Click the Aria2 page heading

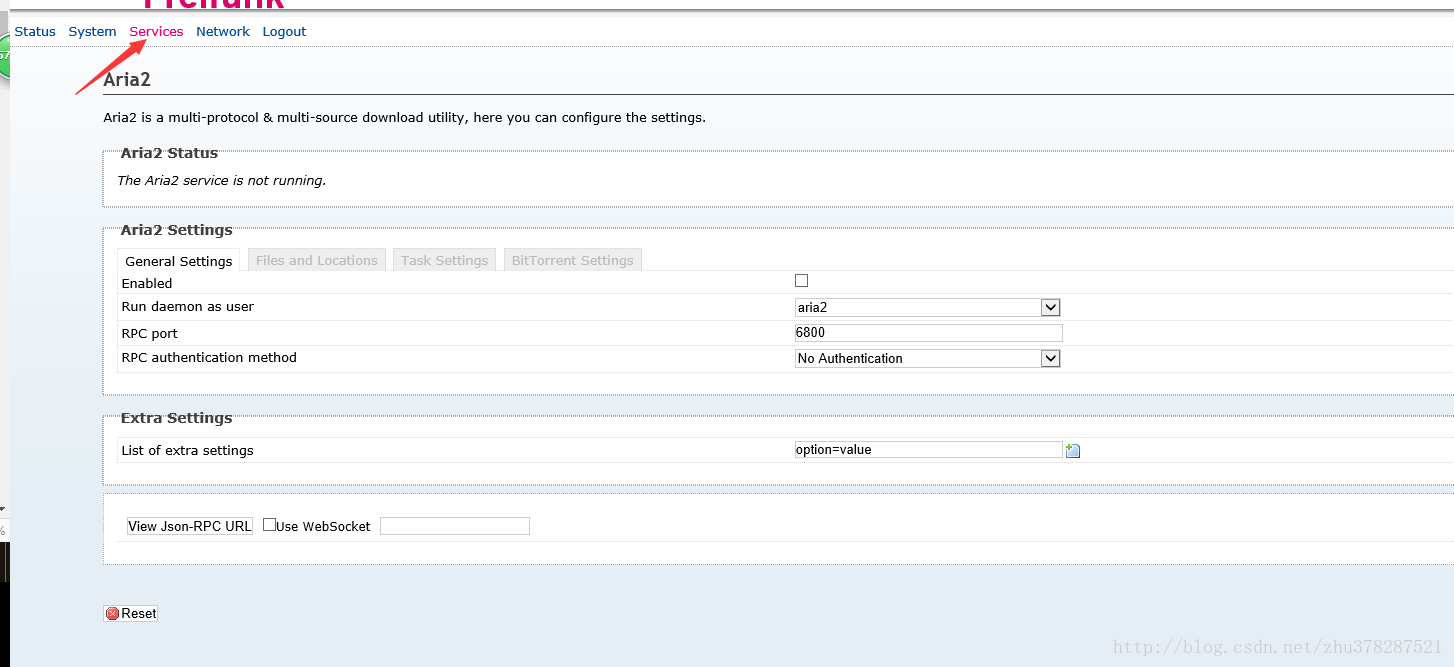(127, 79)
